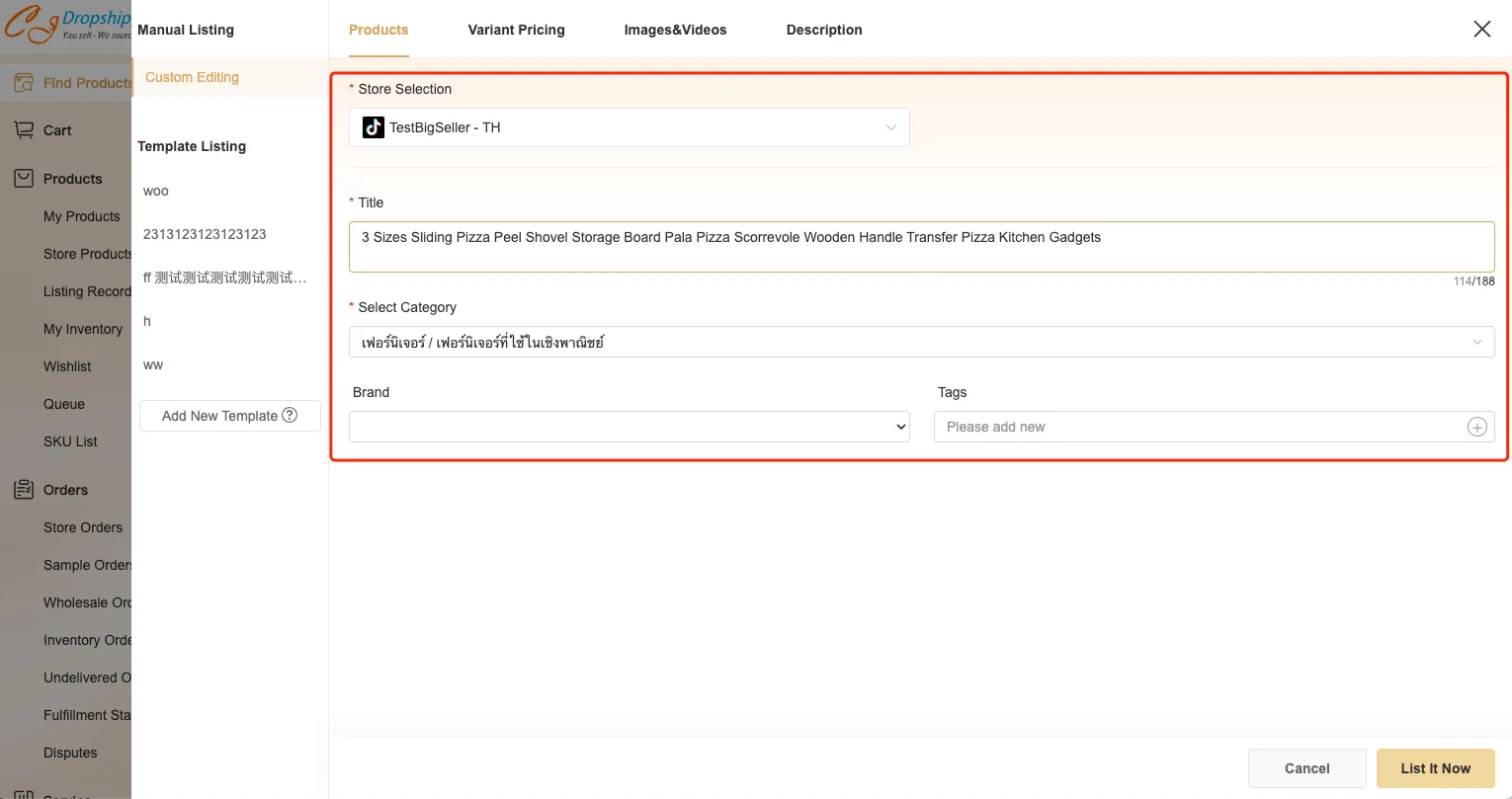
Task: Close the listing dialog with X
Action: [x=1481, y=30]
